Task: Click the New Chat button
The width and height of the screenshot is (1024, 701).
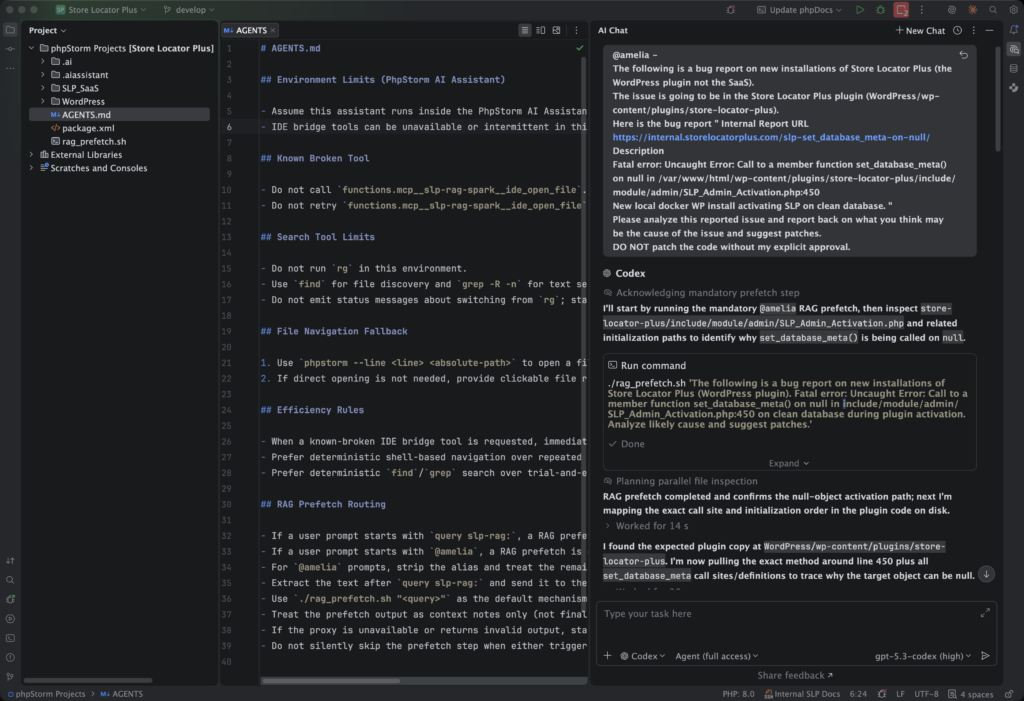Action: tap(921, 31)
